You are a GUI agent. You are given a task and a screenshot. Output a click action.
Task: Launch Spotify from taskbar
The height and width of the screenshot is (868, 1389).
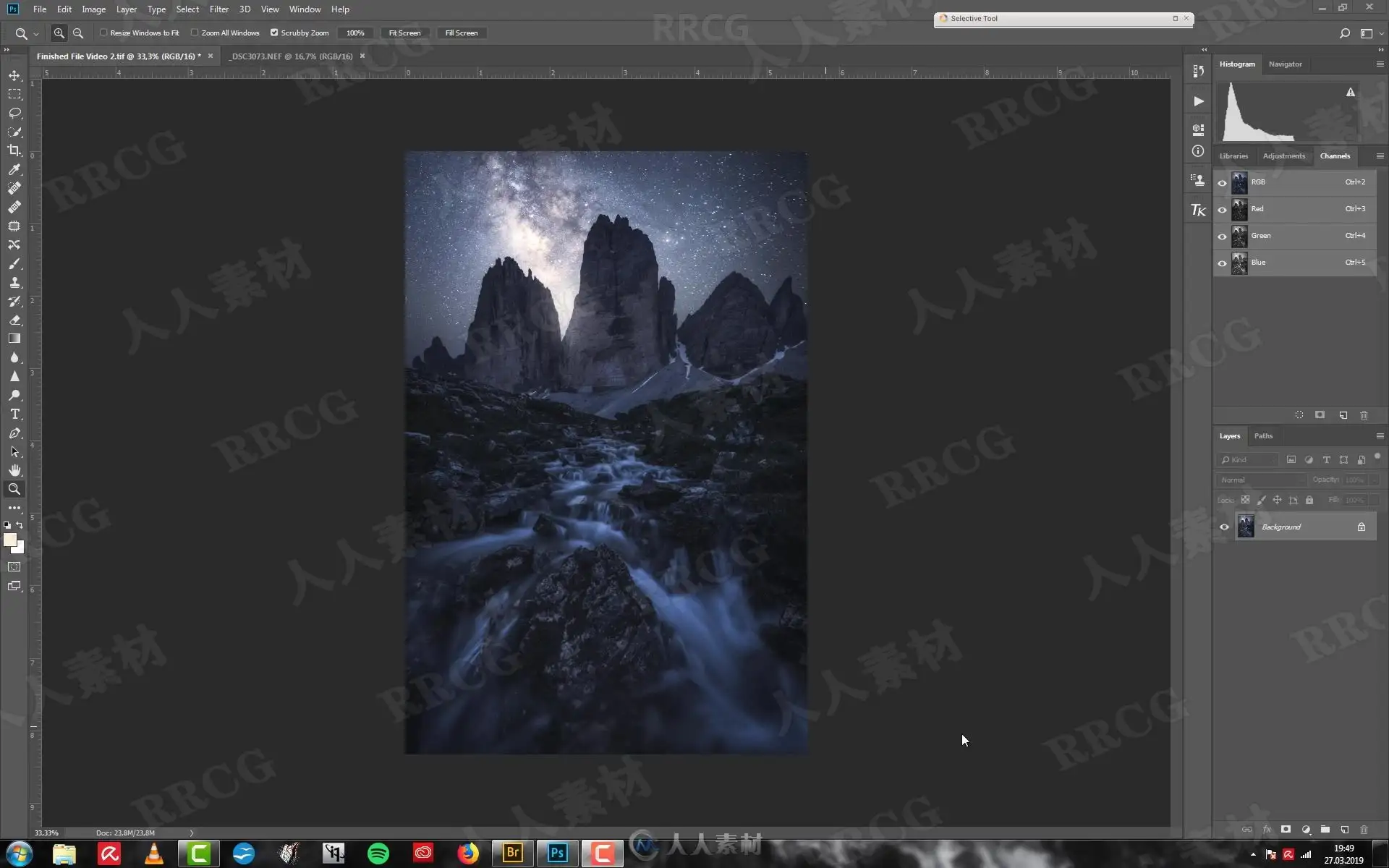coord(378,854)
